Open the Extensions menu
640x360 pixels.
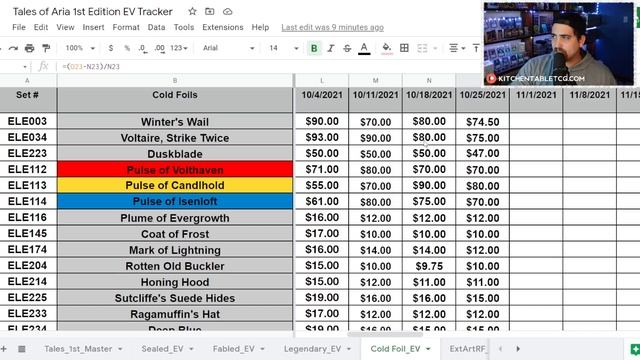pyautogui.click(x=223, y=27)
